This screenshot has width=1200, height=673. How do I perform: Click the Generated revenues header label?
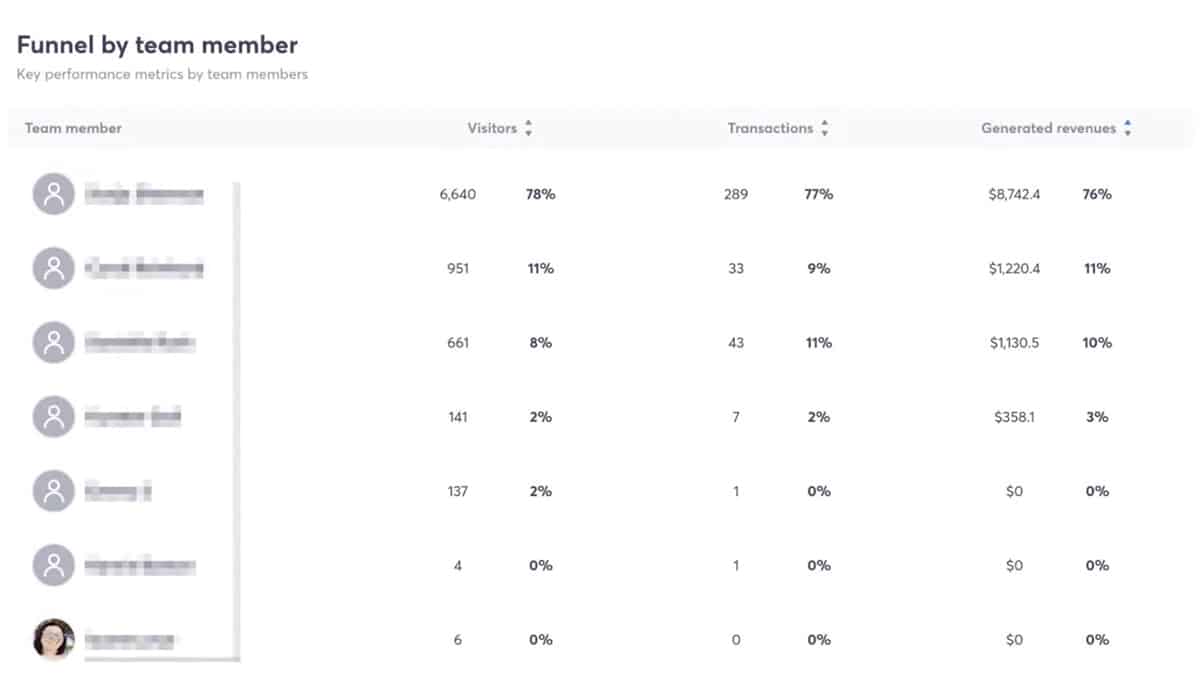1048,128
